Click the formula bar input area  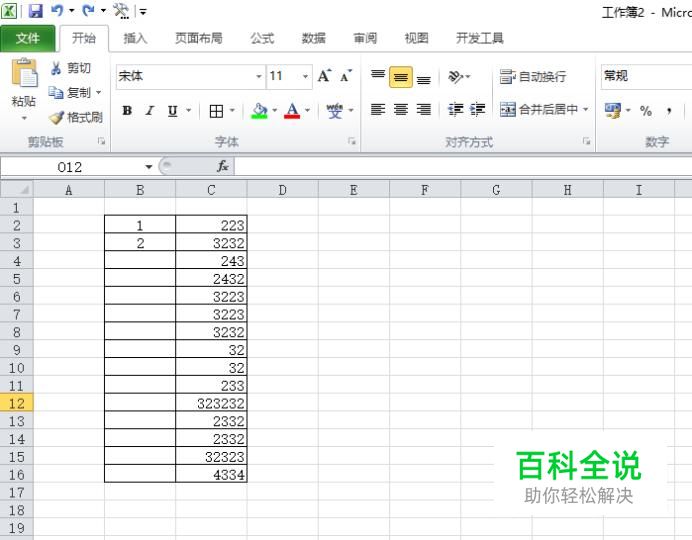[463, 167]
